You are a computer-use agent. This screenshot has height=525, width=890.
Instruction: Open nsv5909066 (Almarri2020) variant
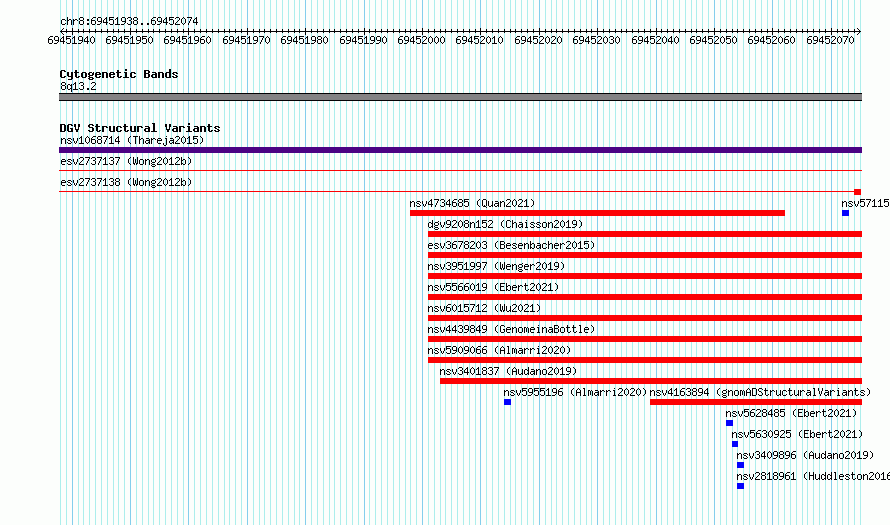pyautogui.click(x=499, y=350)
